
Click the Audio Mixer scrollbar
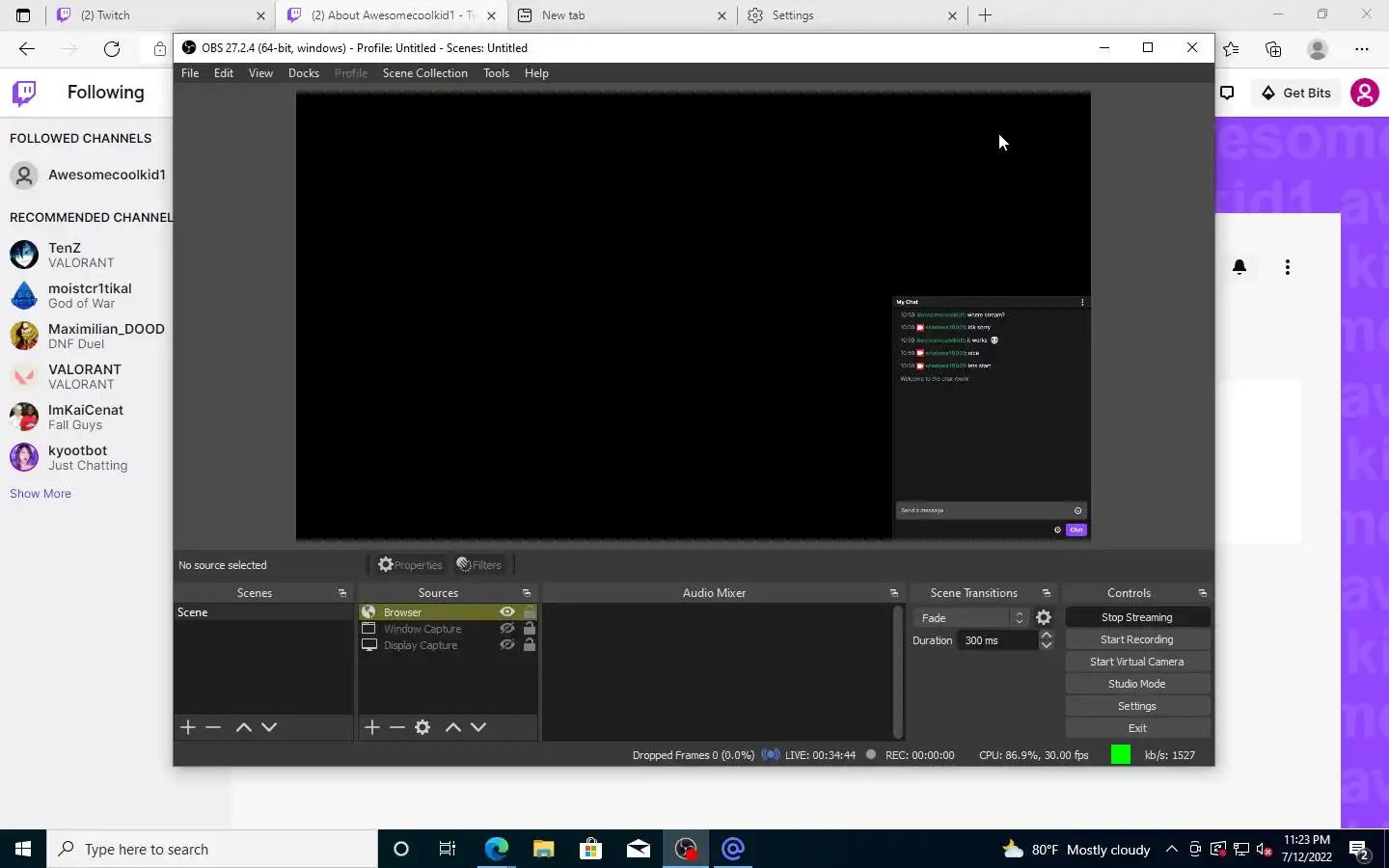click(x=898, y=671)
